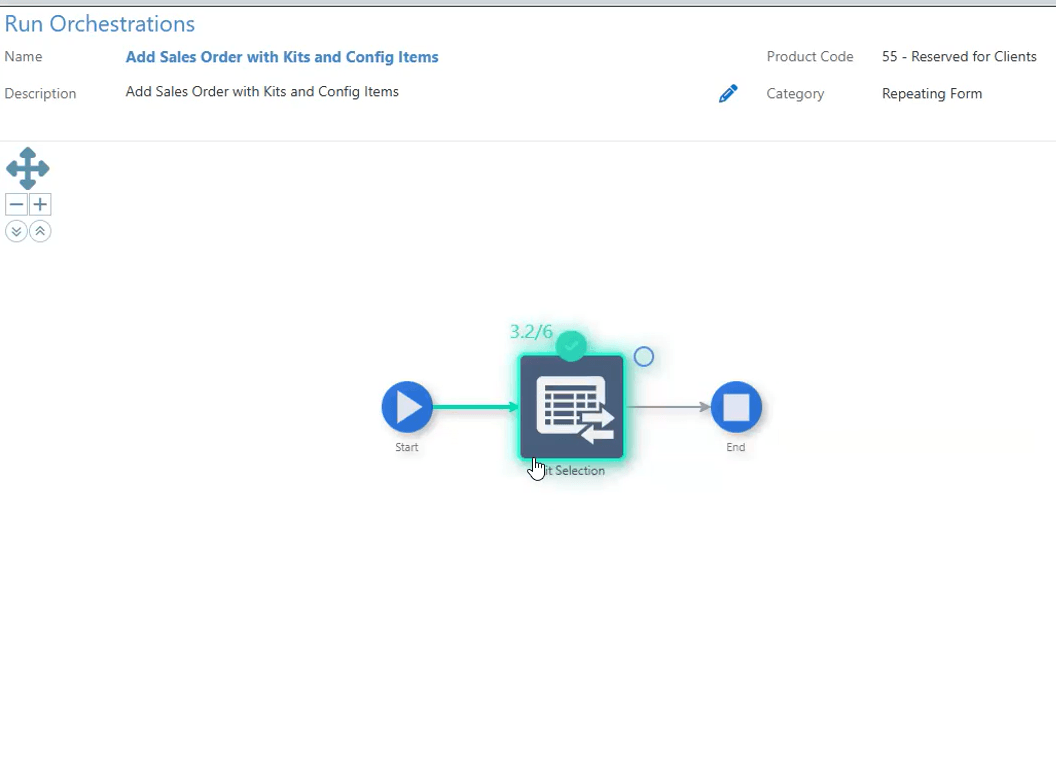Click the Start label under play node
Screen dimensions: 1056x781
pyautogui.click(x=407, y=447)
